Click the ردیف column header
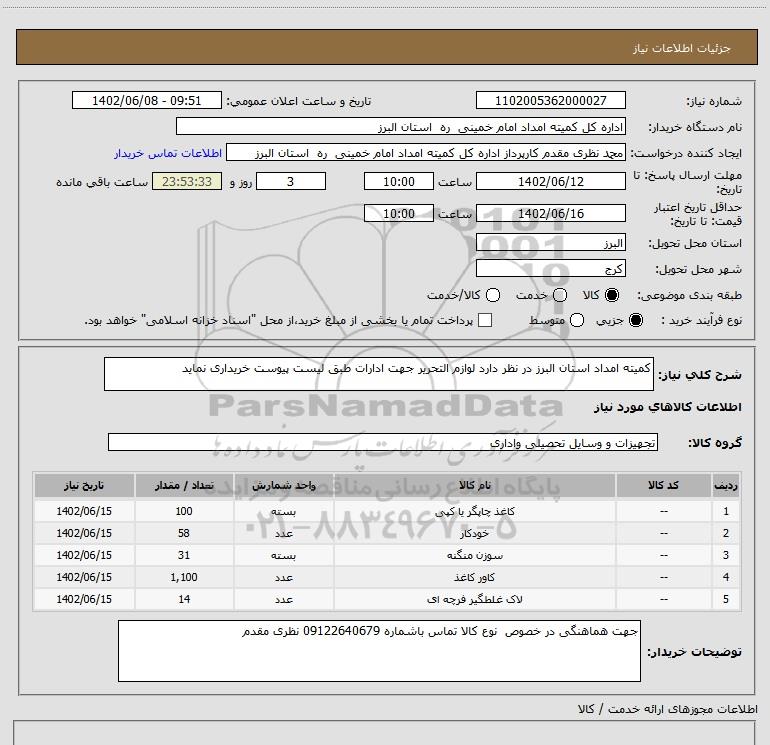The image size is (770, 745). point(725,485)
